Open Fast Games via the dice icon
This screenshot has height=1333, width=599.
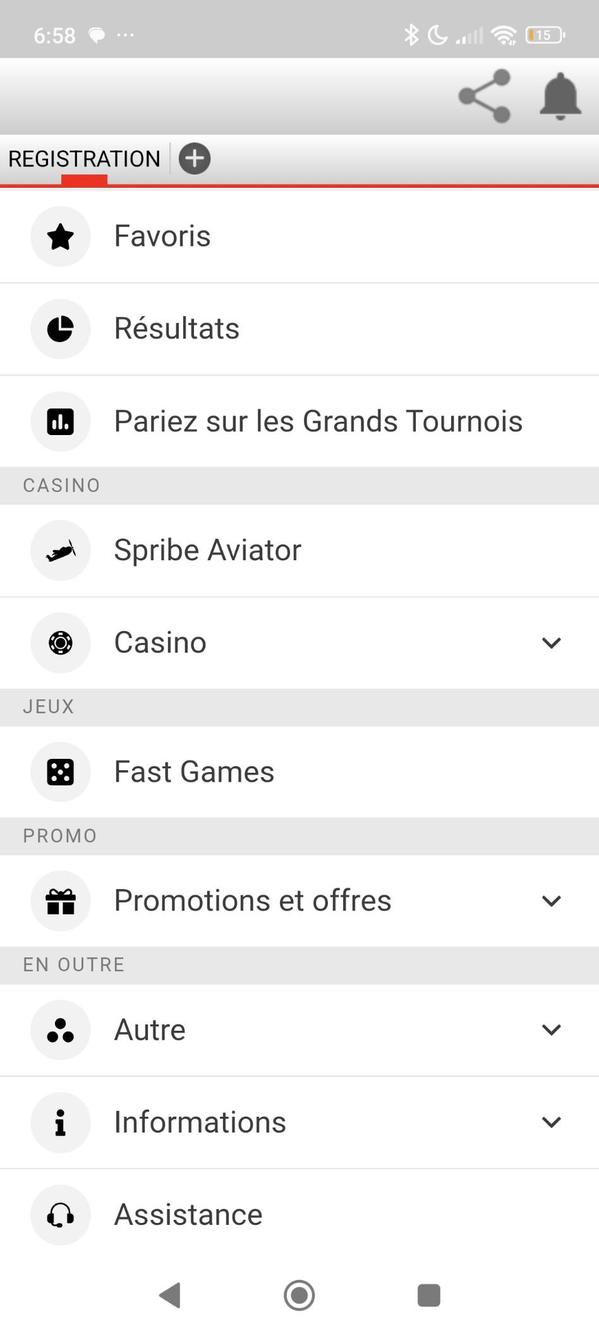coord(60,771)
